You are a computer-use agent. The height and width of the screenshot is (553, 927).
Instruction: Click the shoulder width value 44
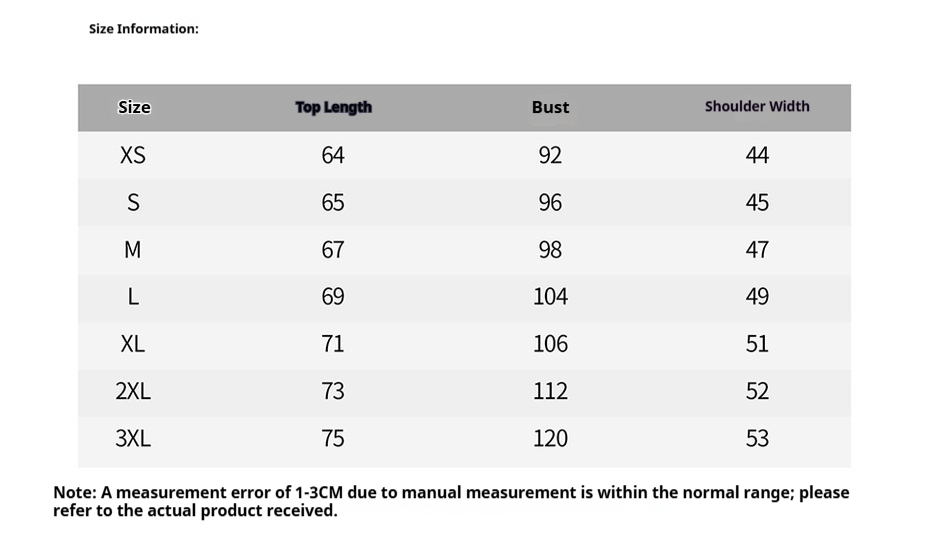pyautogui.click(x=757, y=155)
